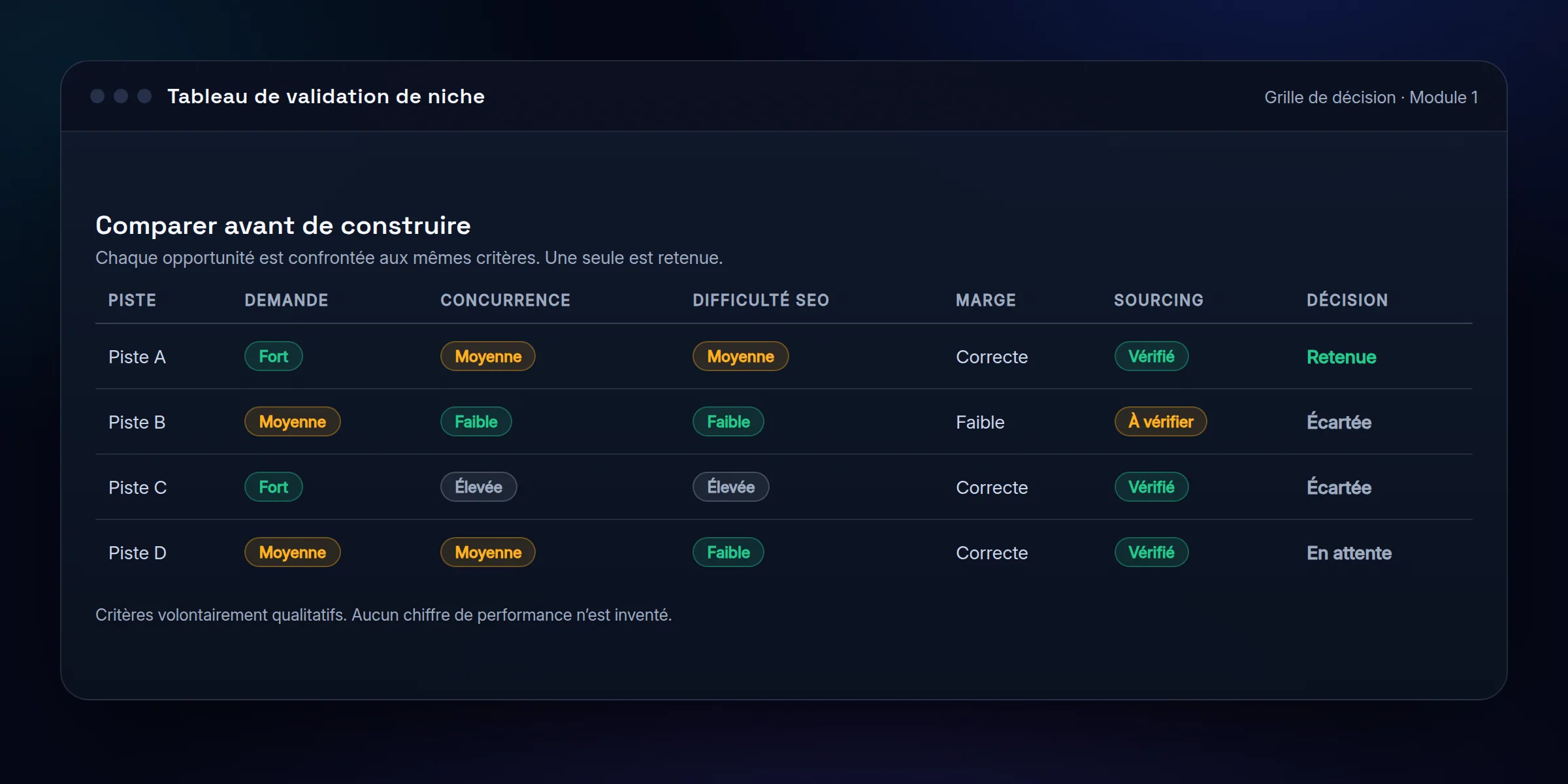
Task: Click the DÉCISION column header
Action: (x=1347, y=300)
